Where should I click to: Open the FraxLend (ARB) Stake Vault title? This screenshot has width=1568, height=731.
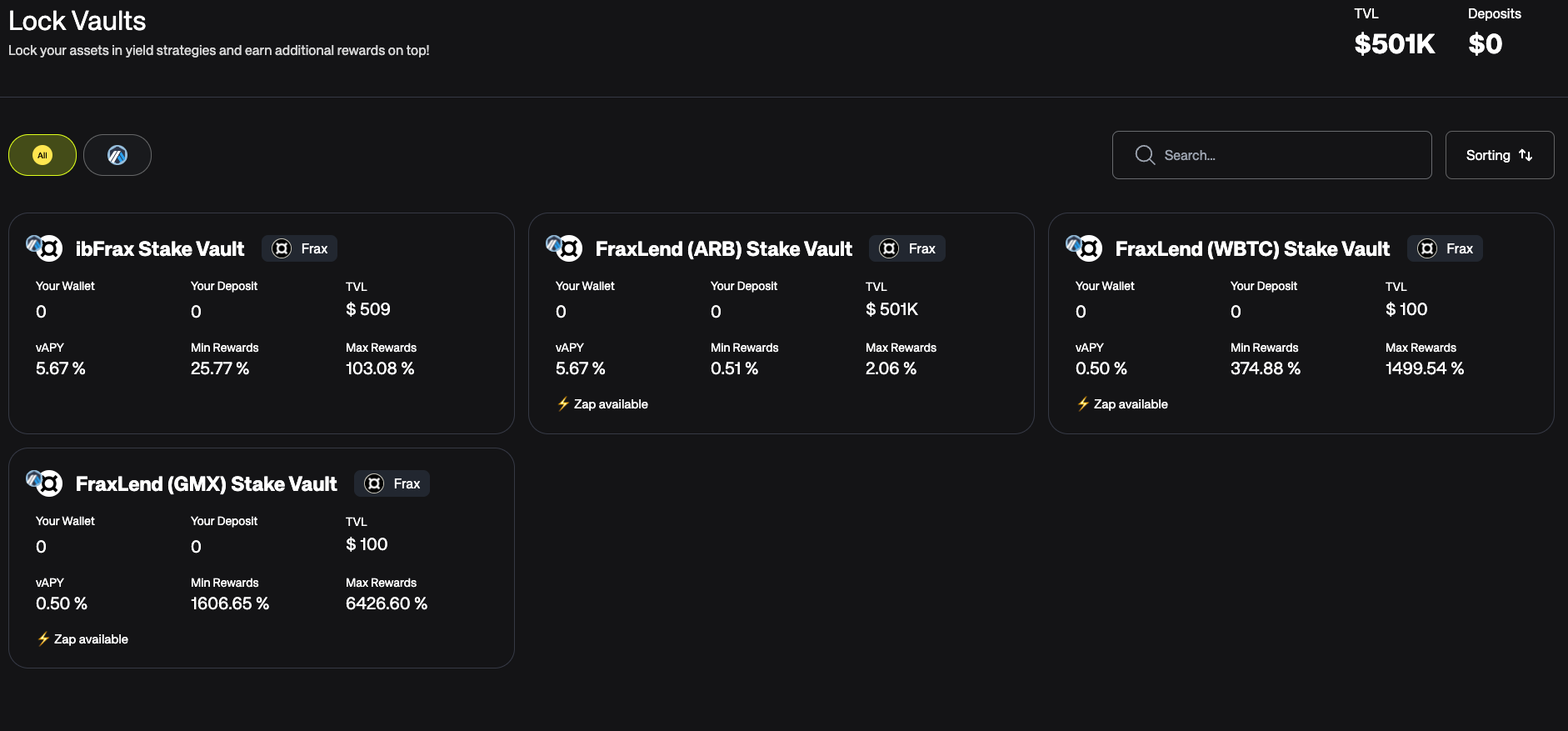click(723, 249)
